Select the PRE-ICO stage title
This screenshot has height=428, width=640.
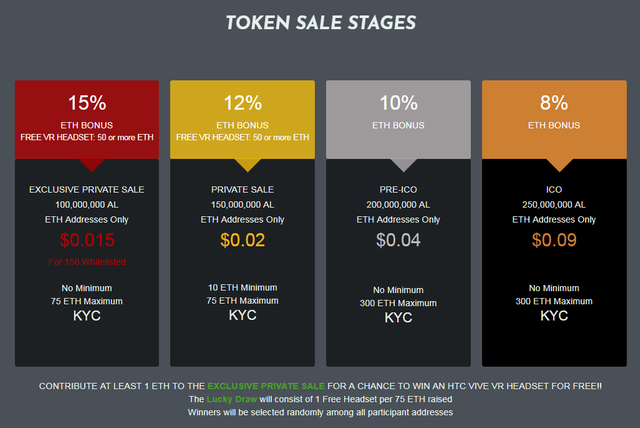tap(398, 188)
